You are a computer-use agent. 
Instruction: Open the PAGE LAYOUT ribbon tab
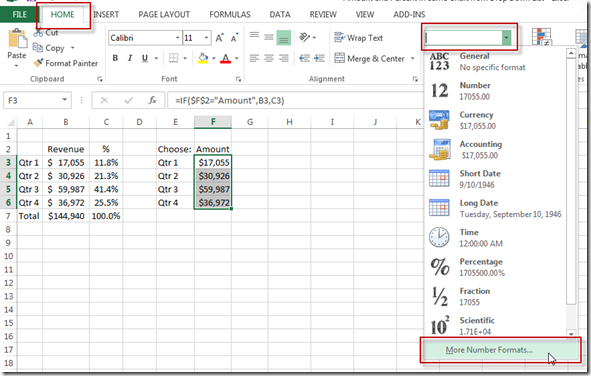(164, 15)
